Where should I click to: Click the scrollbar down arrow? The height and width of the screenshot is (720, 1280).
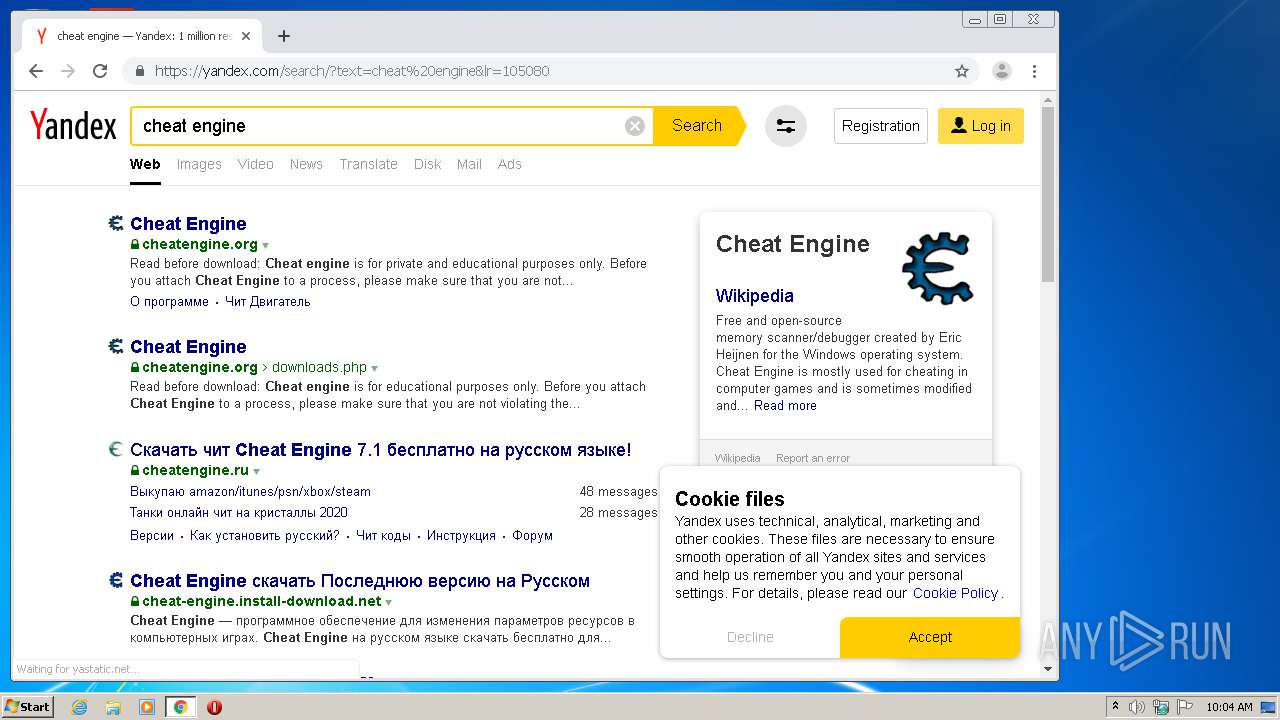click(x=1048, y=669)
